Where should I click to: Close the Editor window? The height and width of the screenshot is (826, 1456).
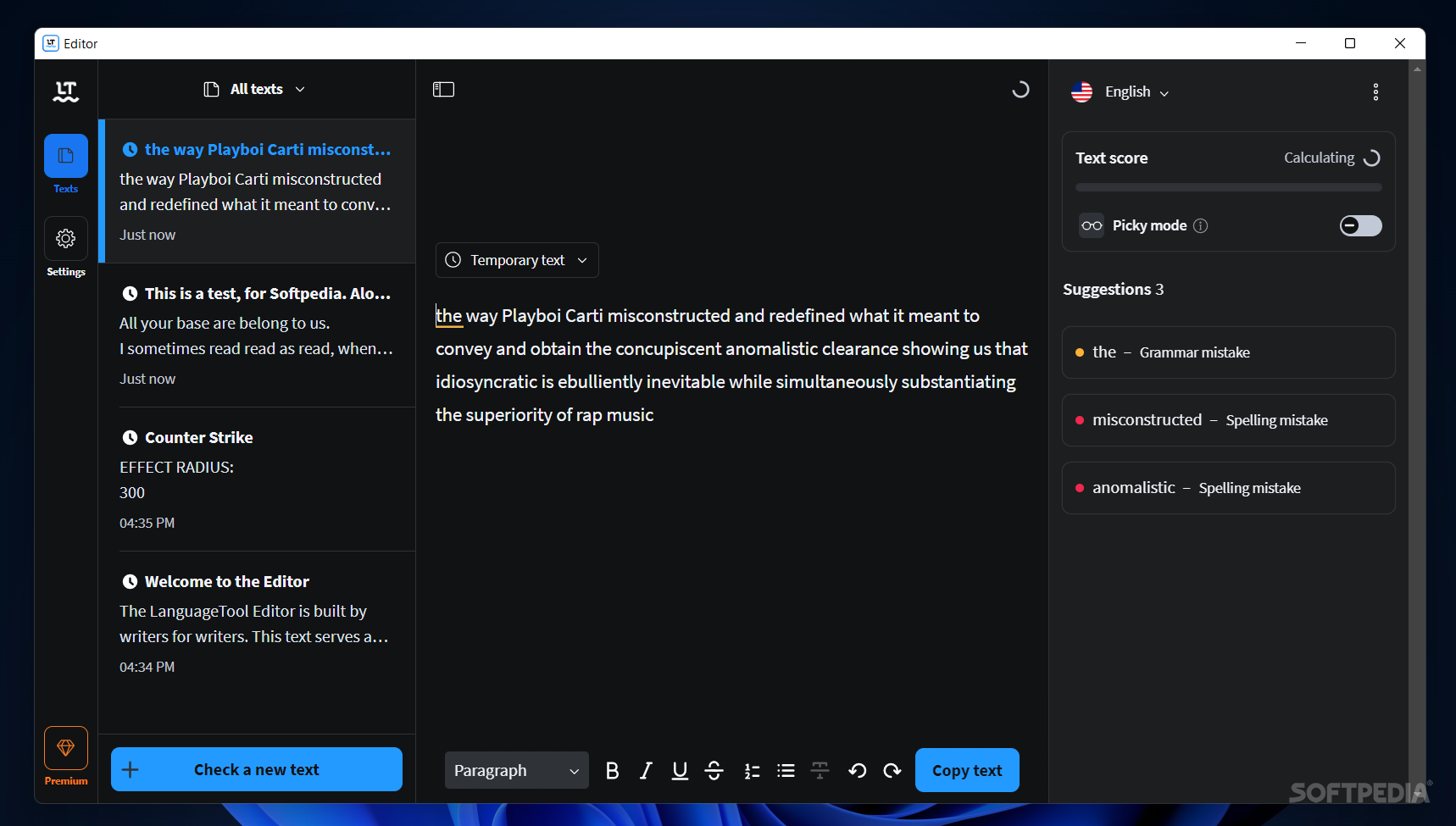(x=1400, y=43)
